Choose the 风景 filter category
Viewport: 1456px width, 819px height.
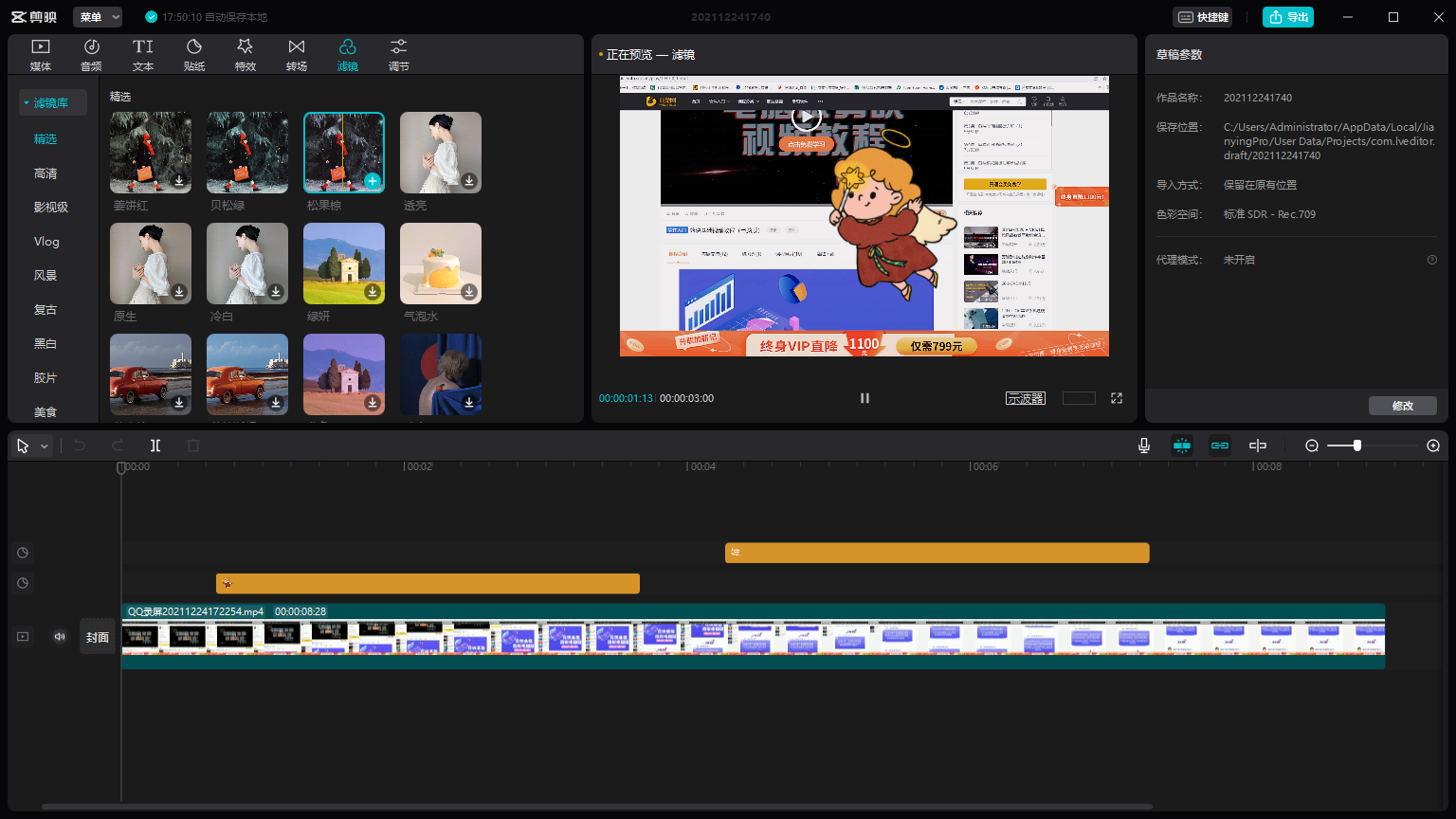point(45,275)
